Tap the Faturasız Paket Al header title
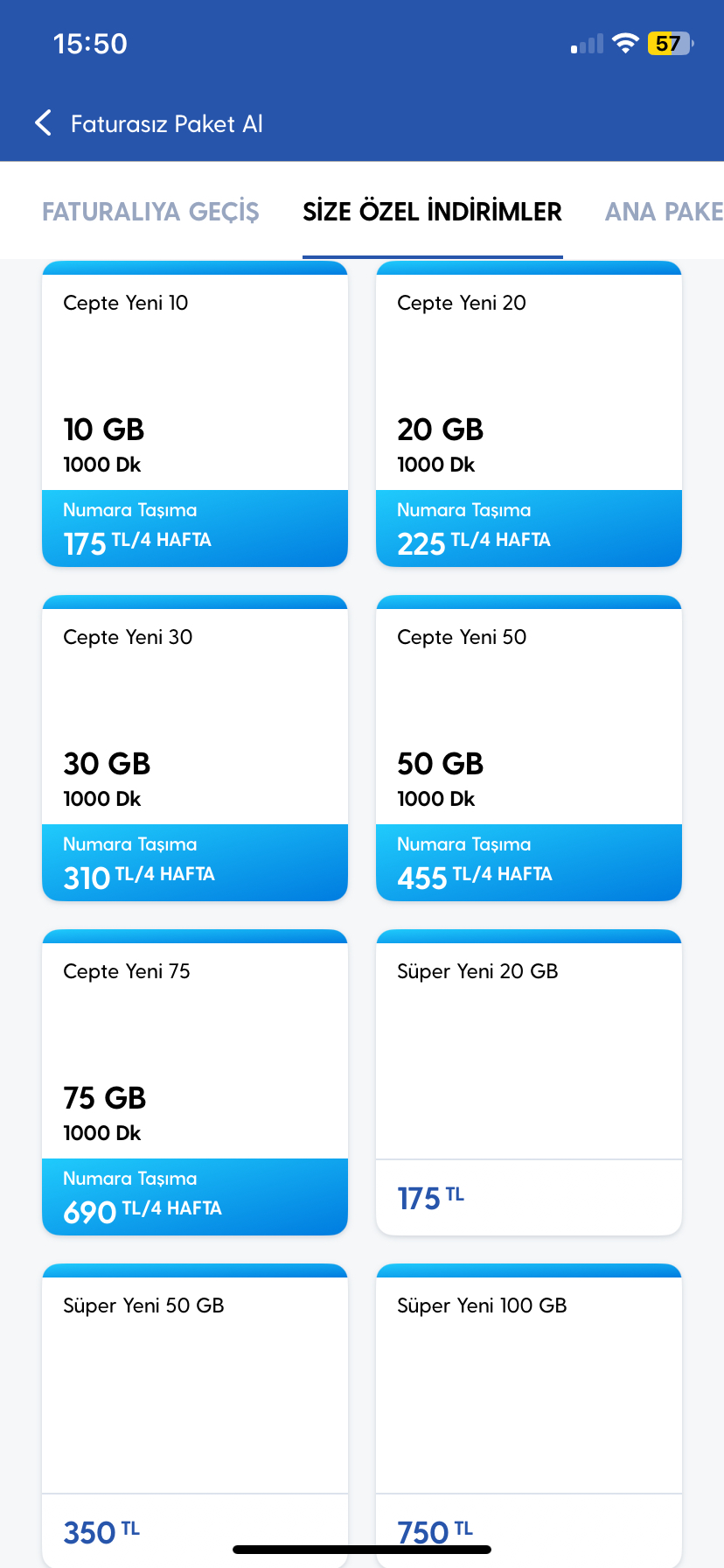Image resolution: width=724 pixels, height=1568 pixels. tap(166, 124)
